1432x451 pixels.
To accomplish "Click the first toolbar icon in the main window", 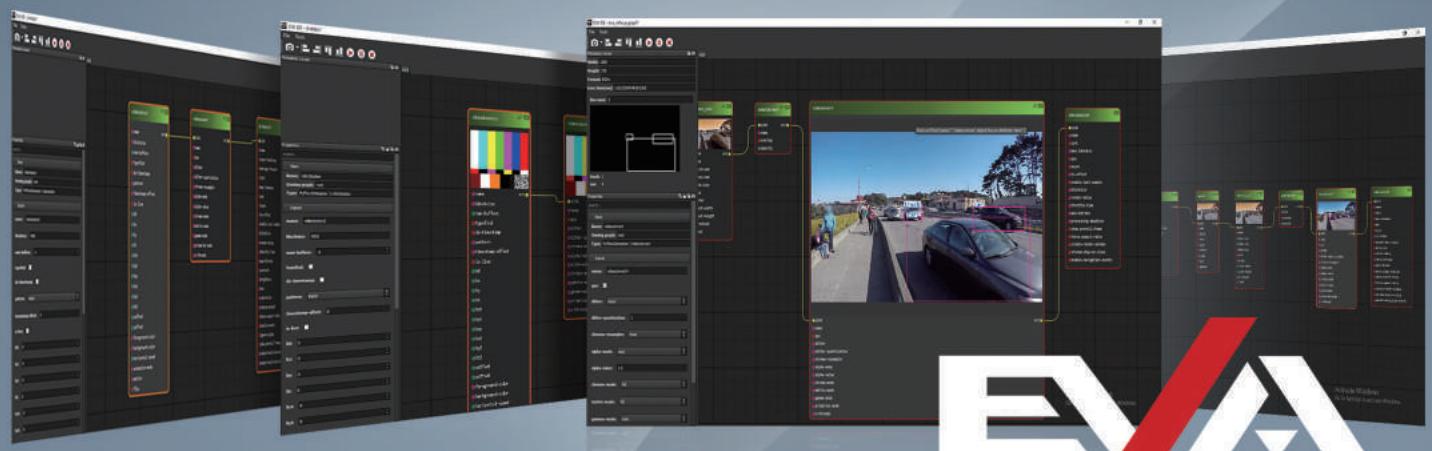I will point(595,43).
